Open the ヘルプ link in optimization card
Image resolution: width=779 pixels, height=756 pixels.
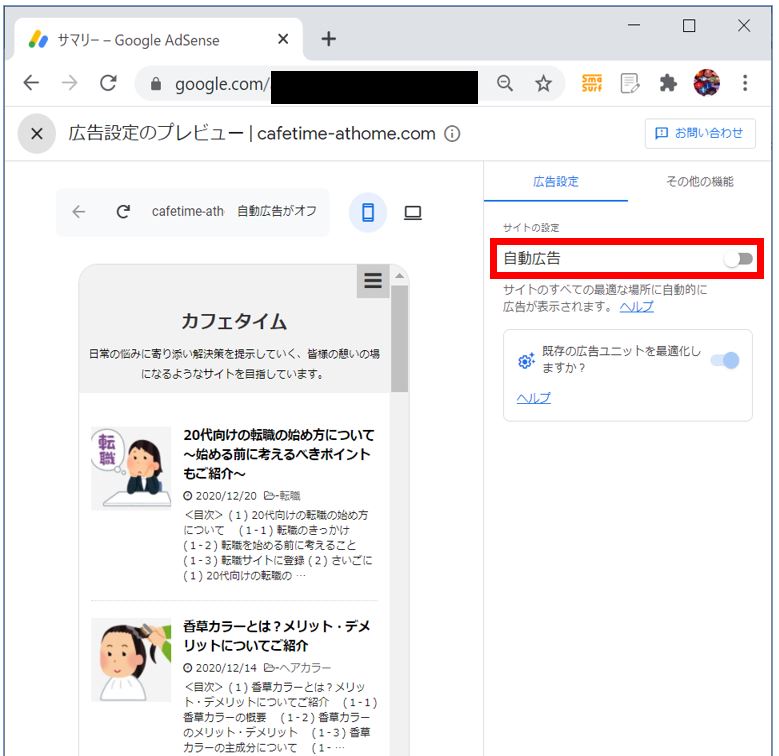click(x=533, y=398)
